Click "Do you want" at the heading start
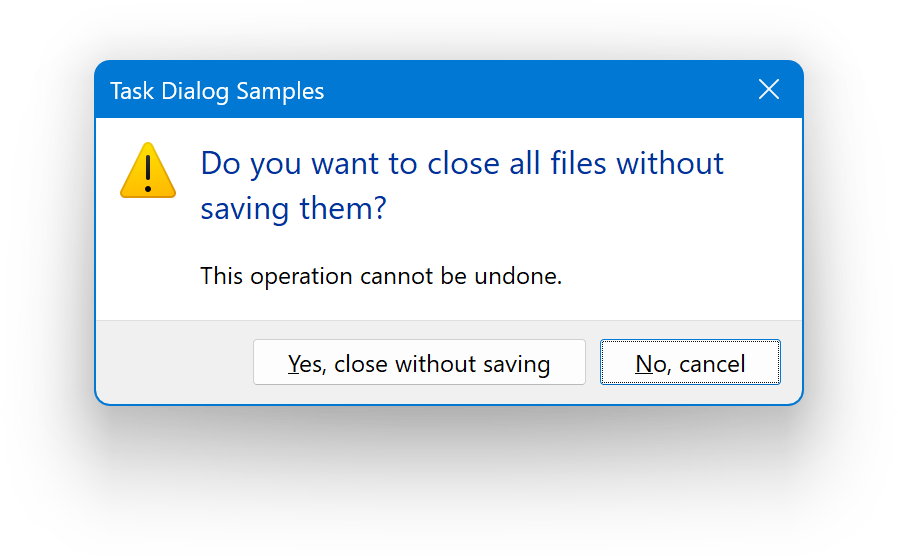Screen dimensions: 898x556 tap(255, 163)
